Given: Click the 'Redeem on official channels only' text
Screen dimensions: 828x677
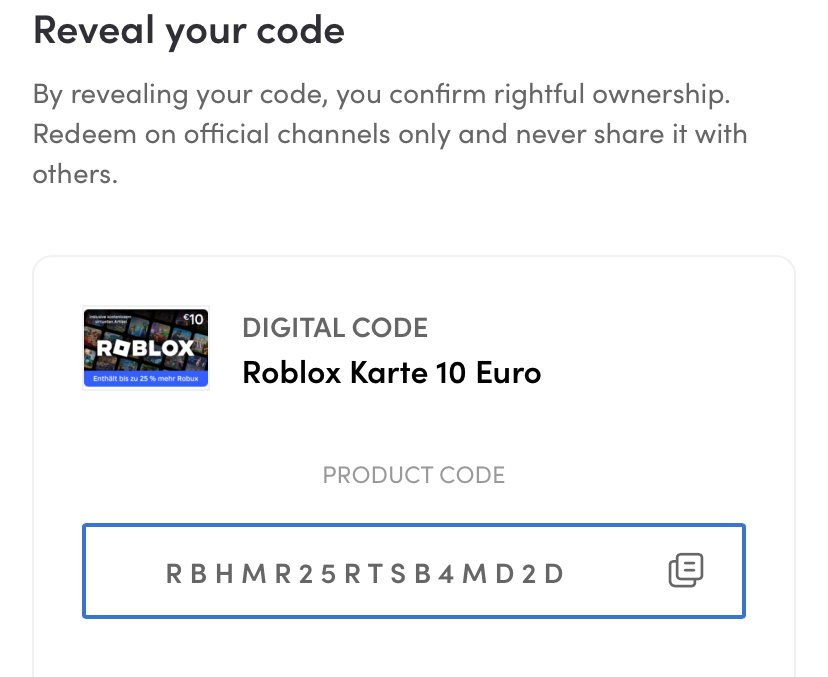Looking at the screenshot, I should click(241, 134).
